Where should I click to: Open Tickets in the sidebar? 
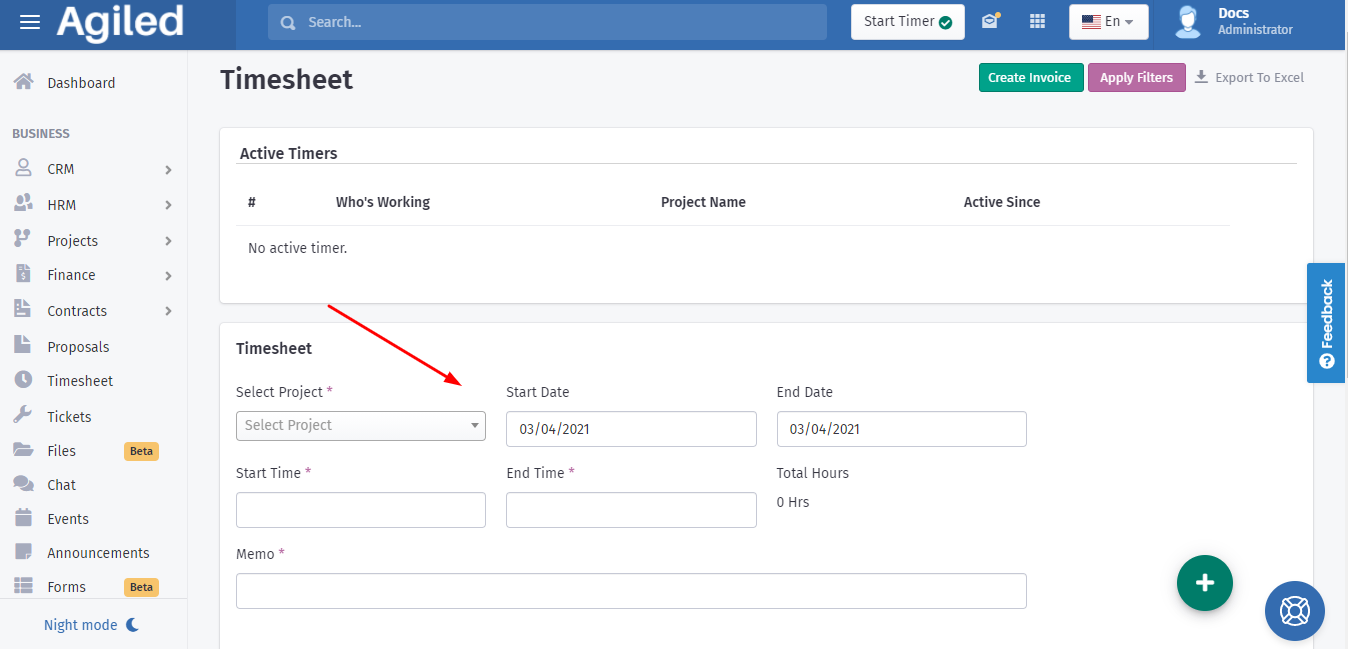coord(69,417)
